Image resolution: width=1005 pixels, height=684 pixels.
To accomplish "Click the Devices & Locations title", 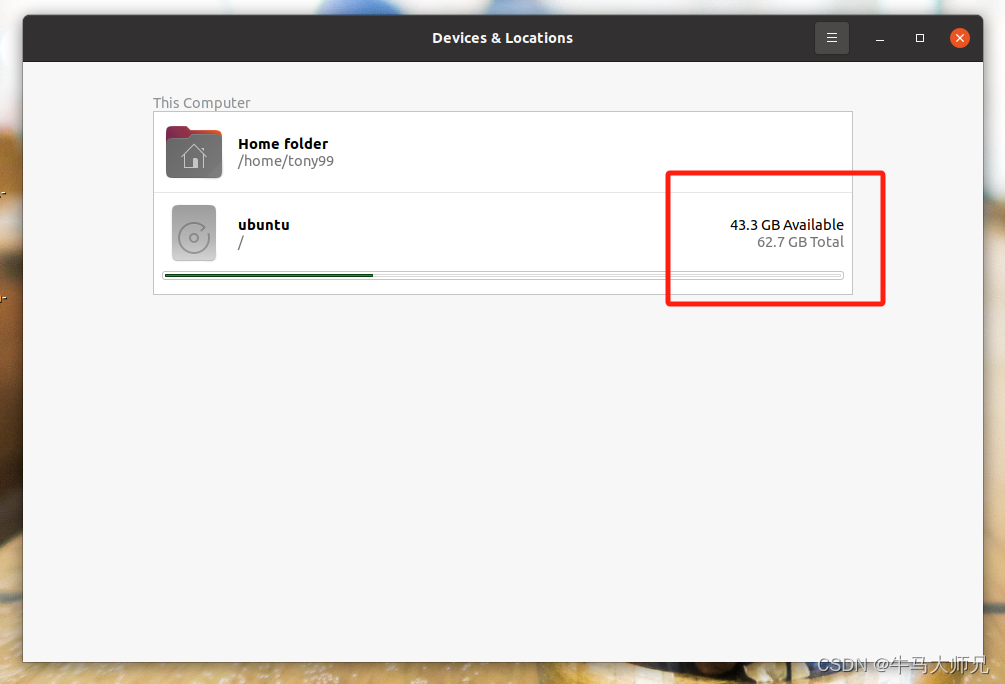I will [502, 37].
